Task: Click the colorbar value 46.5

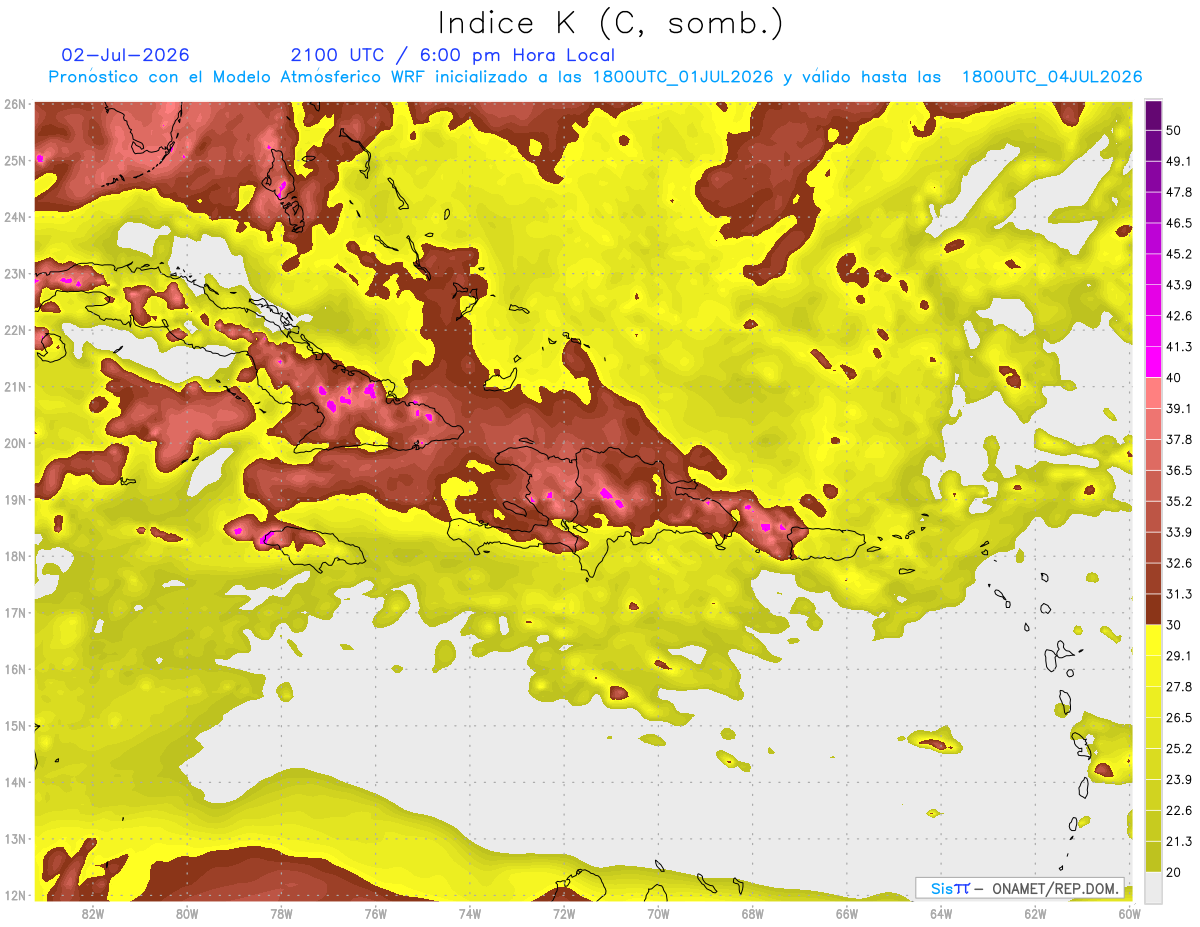Action: pos(1179,223)
